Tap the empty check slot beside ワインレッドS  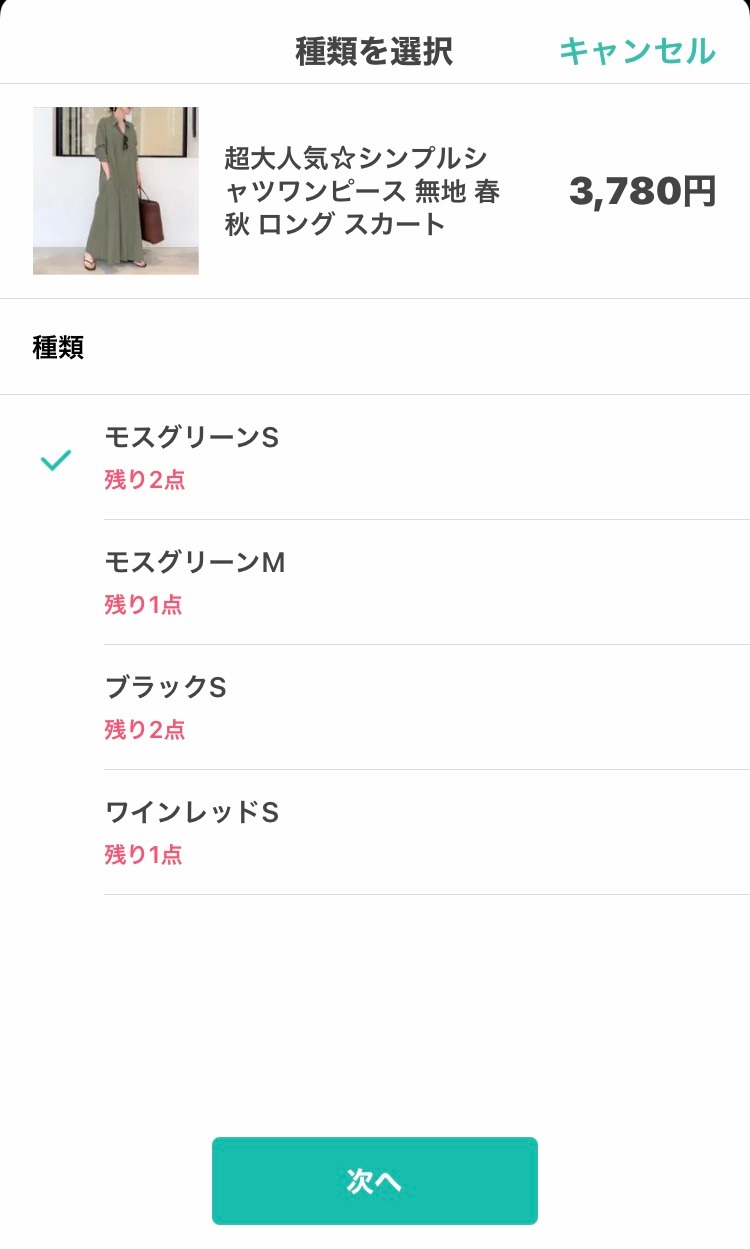[x=56, y=833]
